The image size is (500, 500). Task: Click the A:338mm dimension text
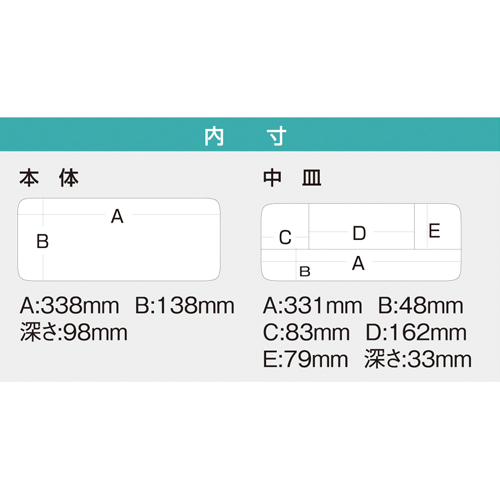[x=69, y=306]
